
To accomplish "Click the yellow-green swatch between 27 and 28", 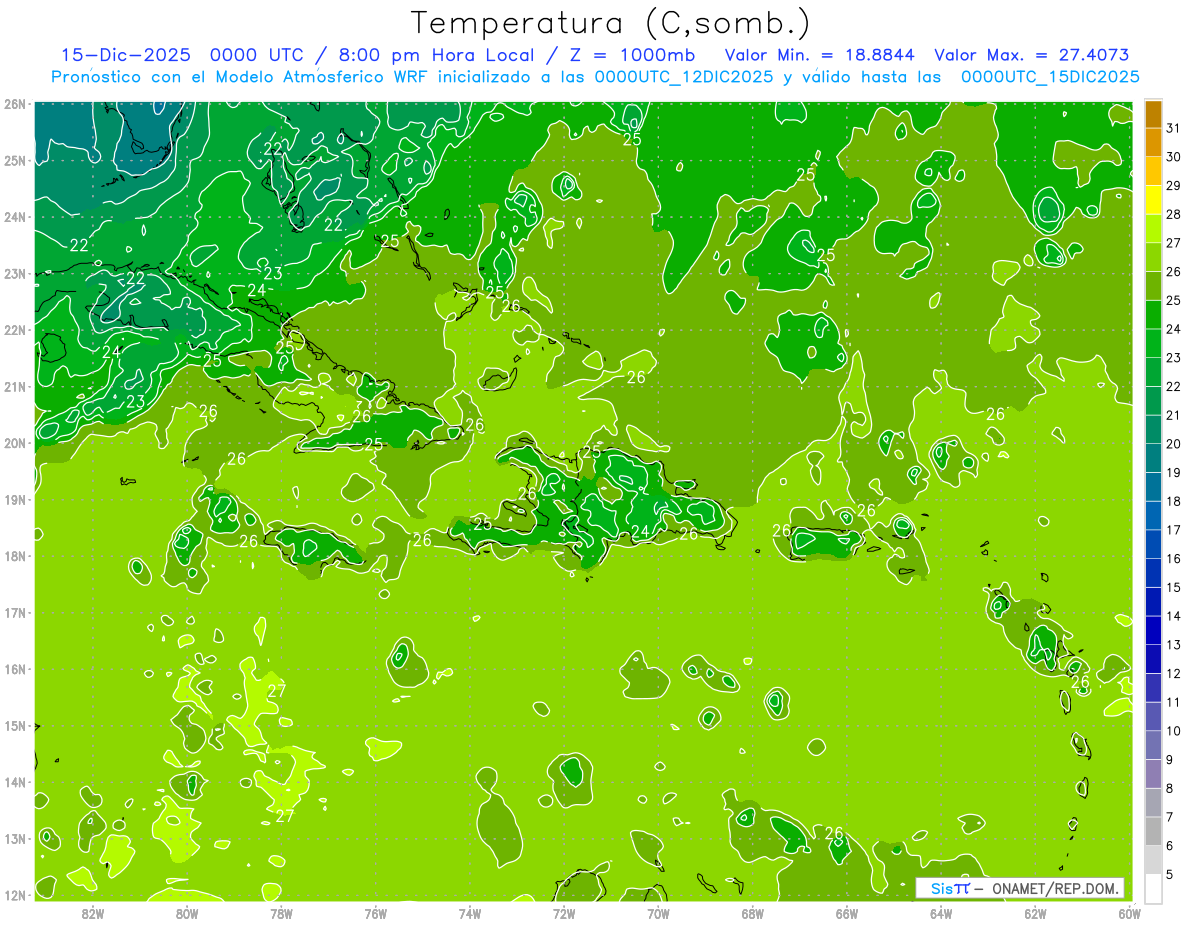I will (x=1153, y=228).
